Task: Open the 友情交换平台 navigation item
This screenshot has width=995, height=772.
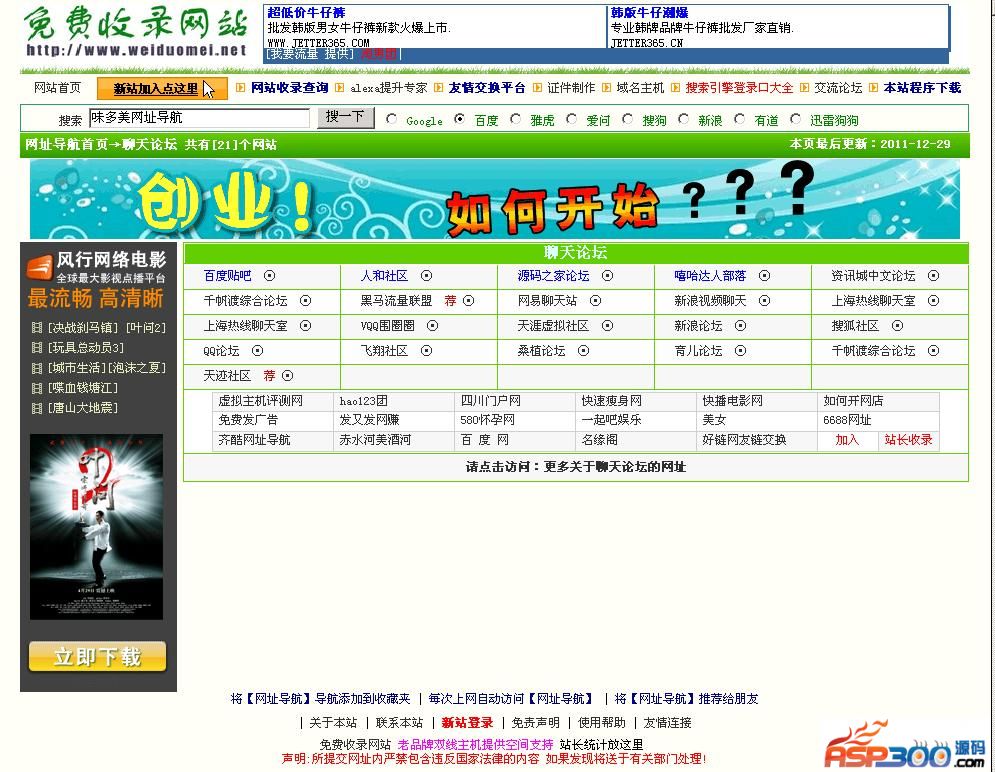Action: [x=487, y=88]
